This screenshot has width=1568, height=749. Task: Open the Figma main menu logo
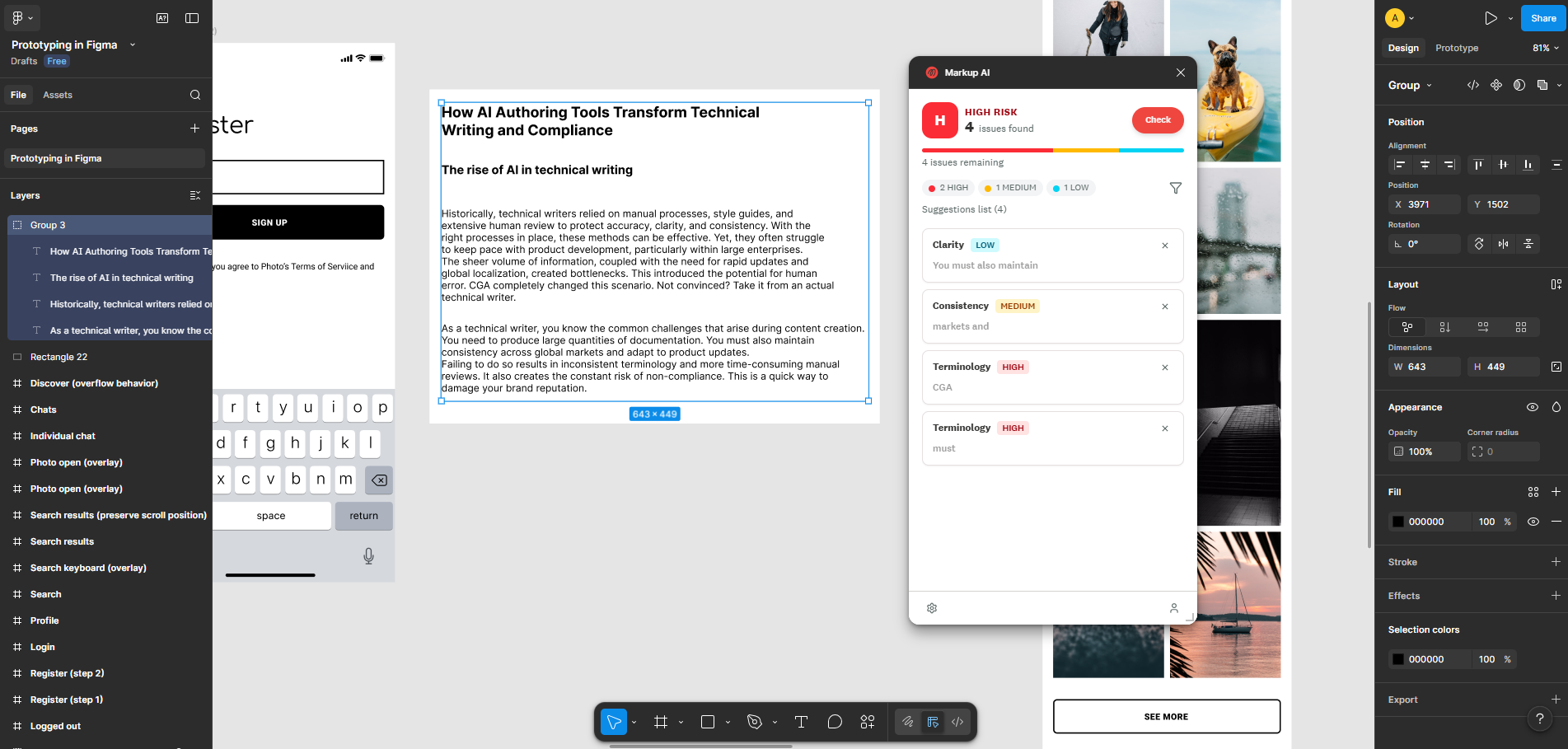17,18
